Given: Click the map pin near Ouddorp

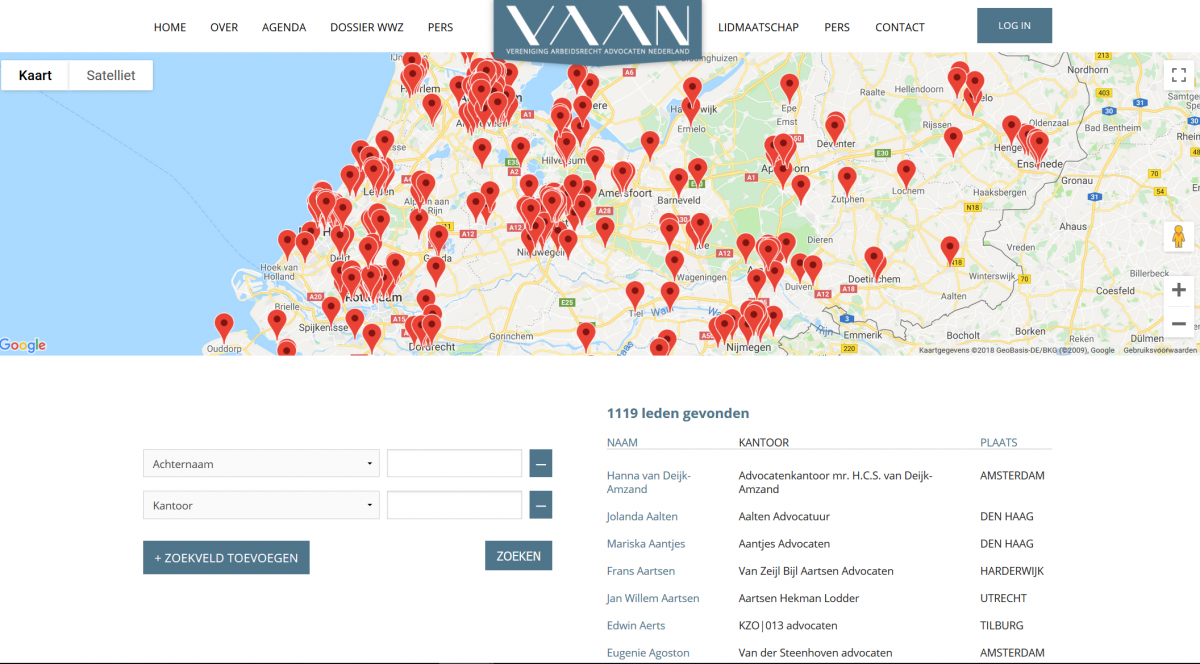Looking at the screenshot, I should [x=224, y=326].
